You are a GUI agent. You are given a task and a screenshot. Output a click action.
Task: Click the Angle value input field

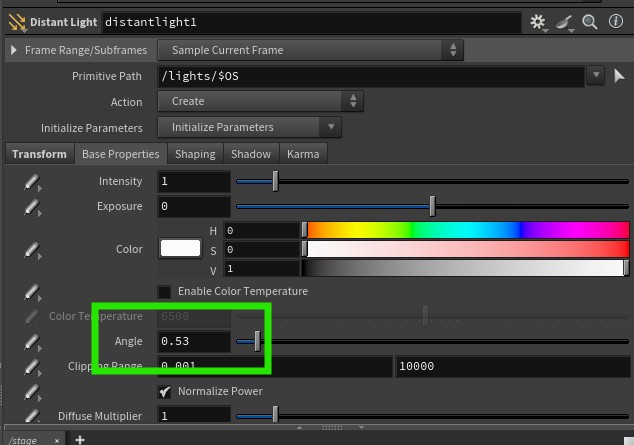[x=193, y=342]
